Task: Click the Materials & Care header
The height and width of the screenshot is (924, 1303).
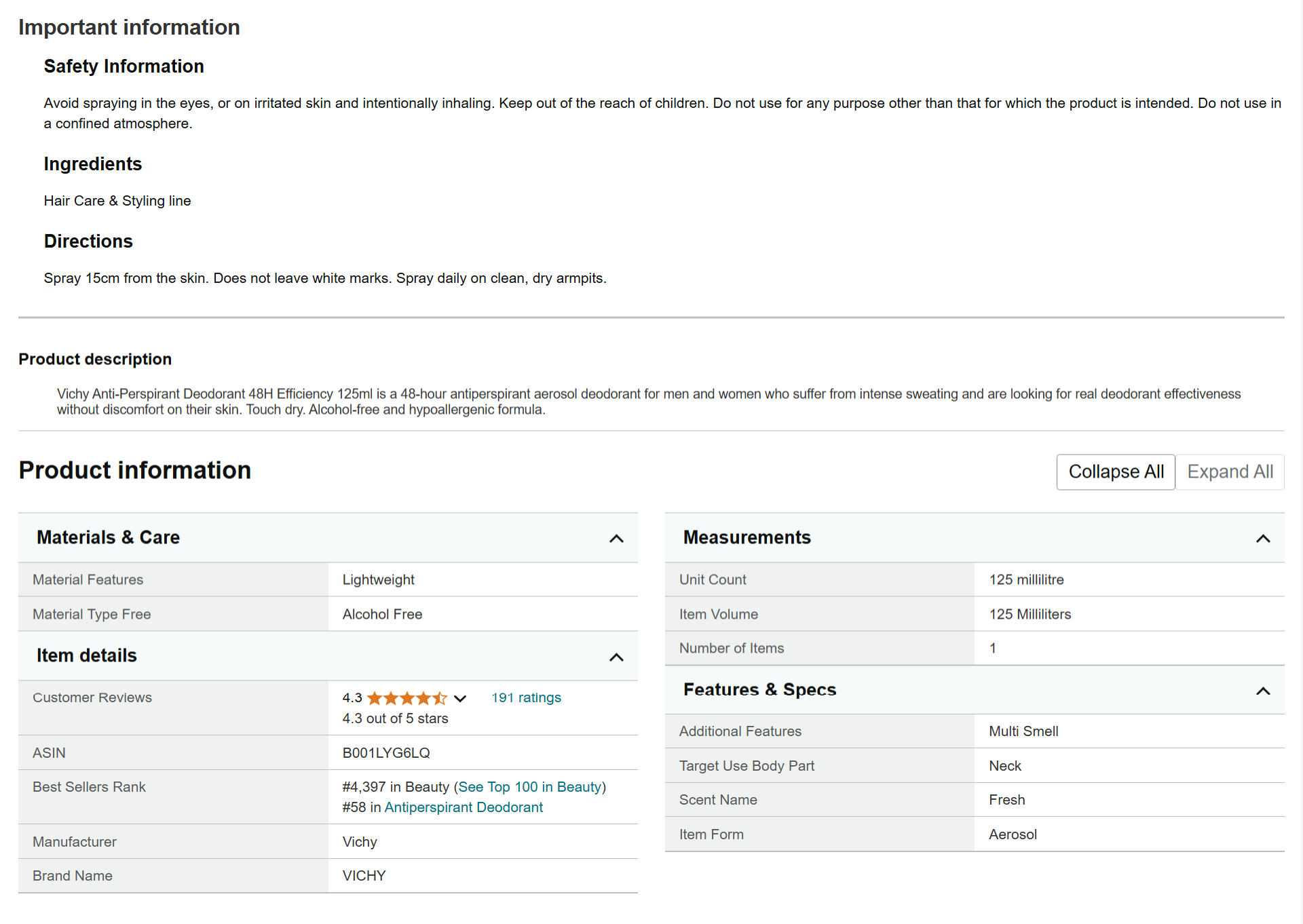Action: (x=108, y=537)
